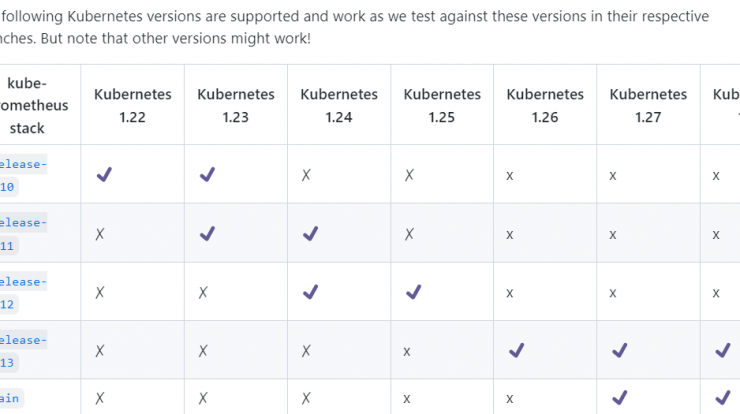
Task: Click checkmark for release-0.12 under Kubernetes 1.24
Action: (x=311, y=292)
